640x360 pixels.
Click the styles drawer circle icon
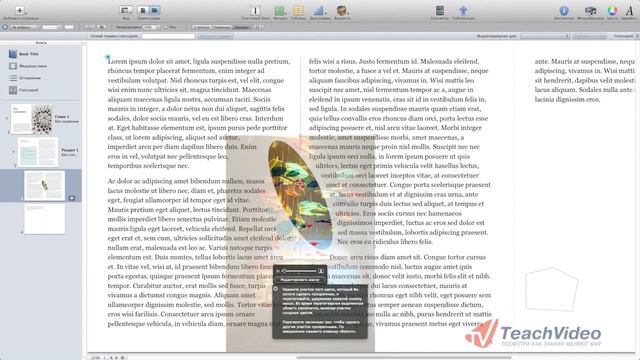(5, 27)
